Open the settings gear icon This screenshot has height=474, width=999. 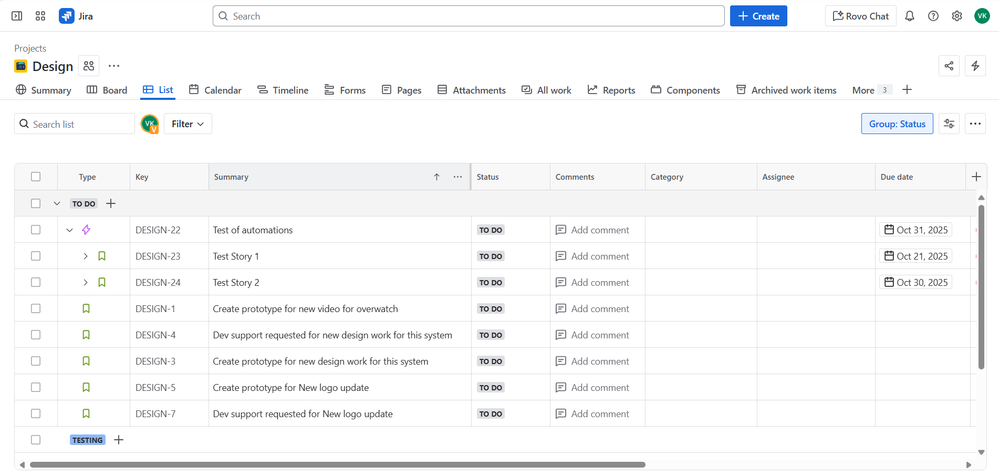click(x=957, y=16)
